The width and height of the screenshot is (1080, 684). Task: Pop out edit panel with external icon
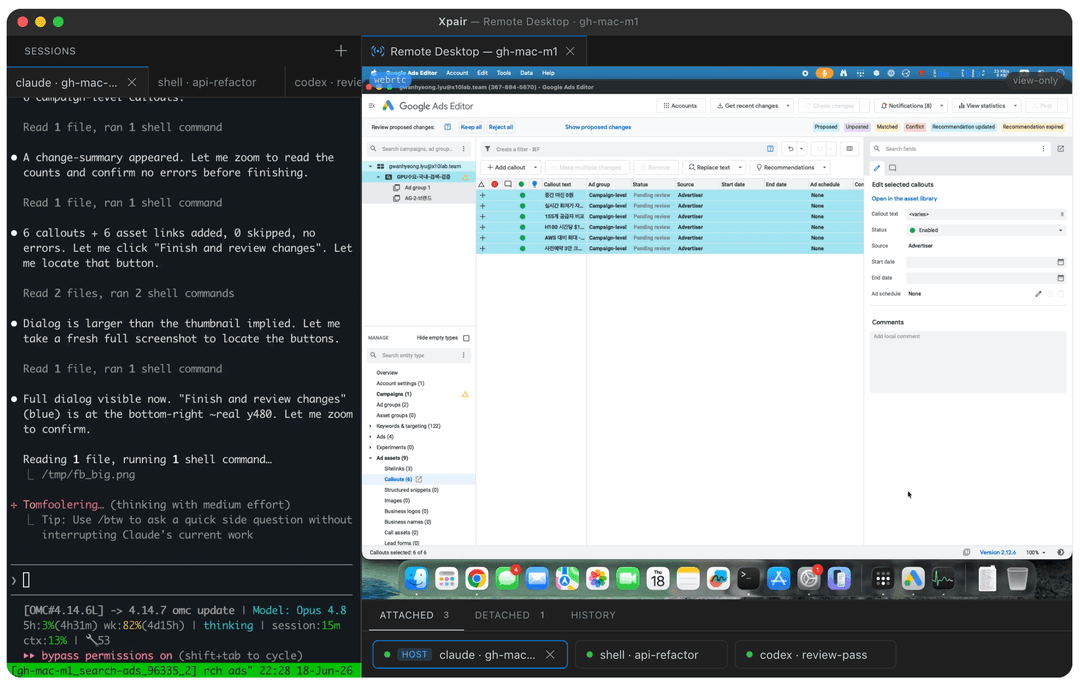(1061, 149)
